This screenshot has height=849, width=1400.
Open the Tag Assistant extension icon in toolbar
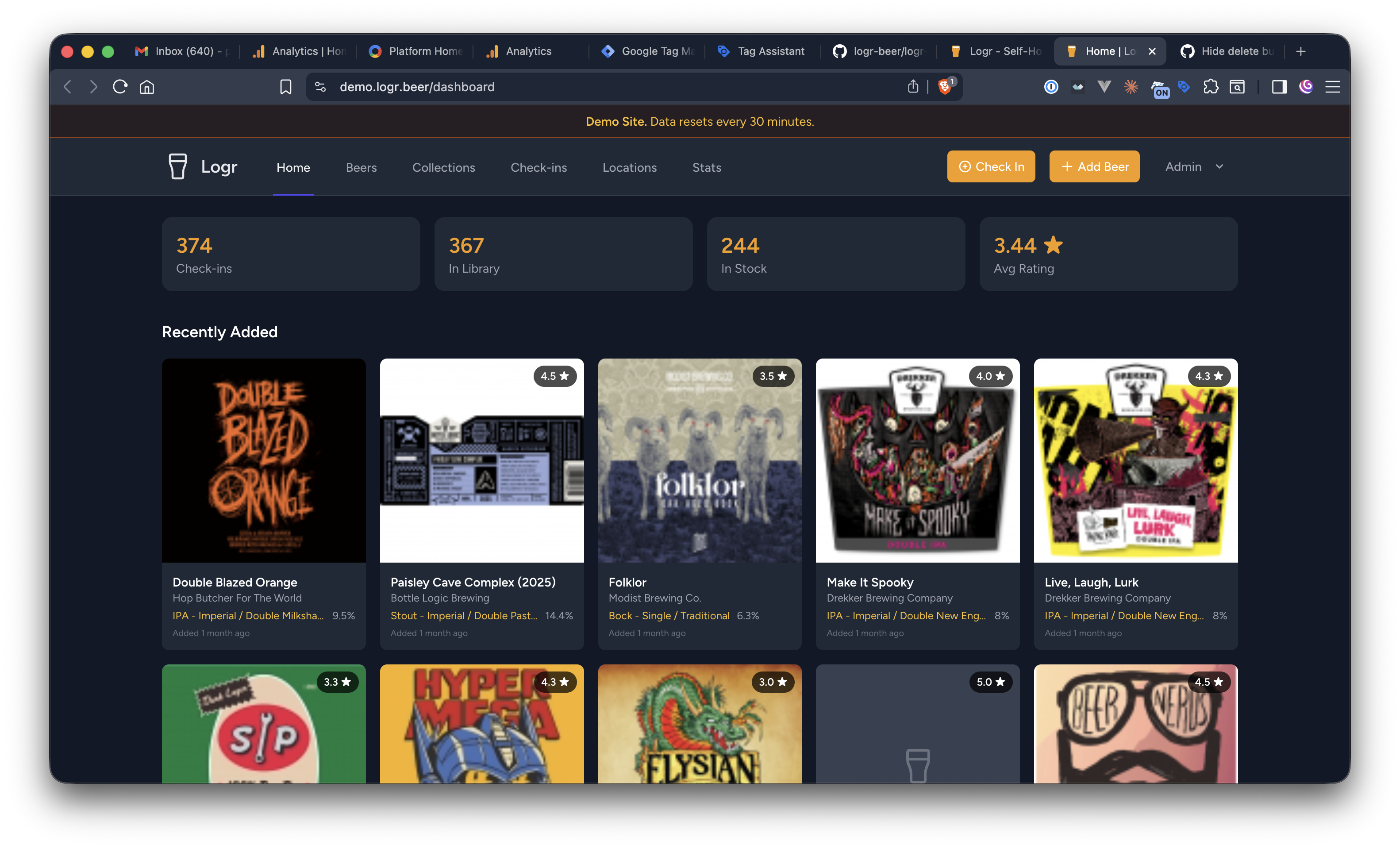click(x=1184, y=86)
